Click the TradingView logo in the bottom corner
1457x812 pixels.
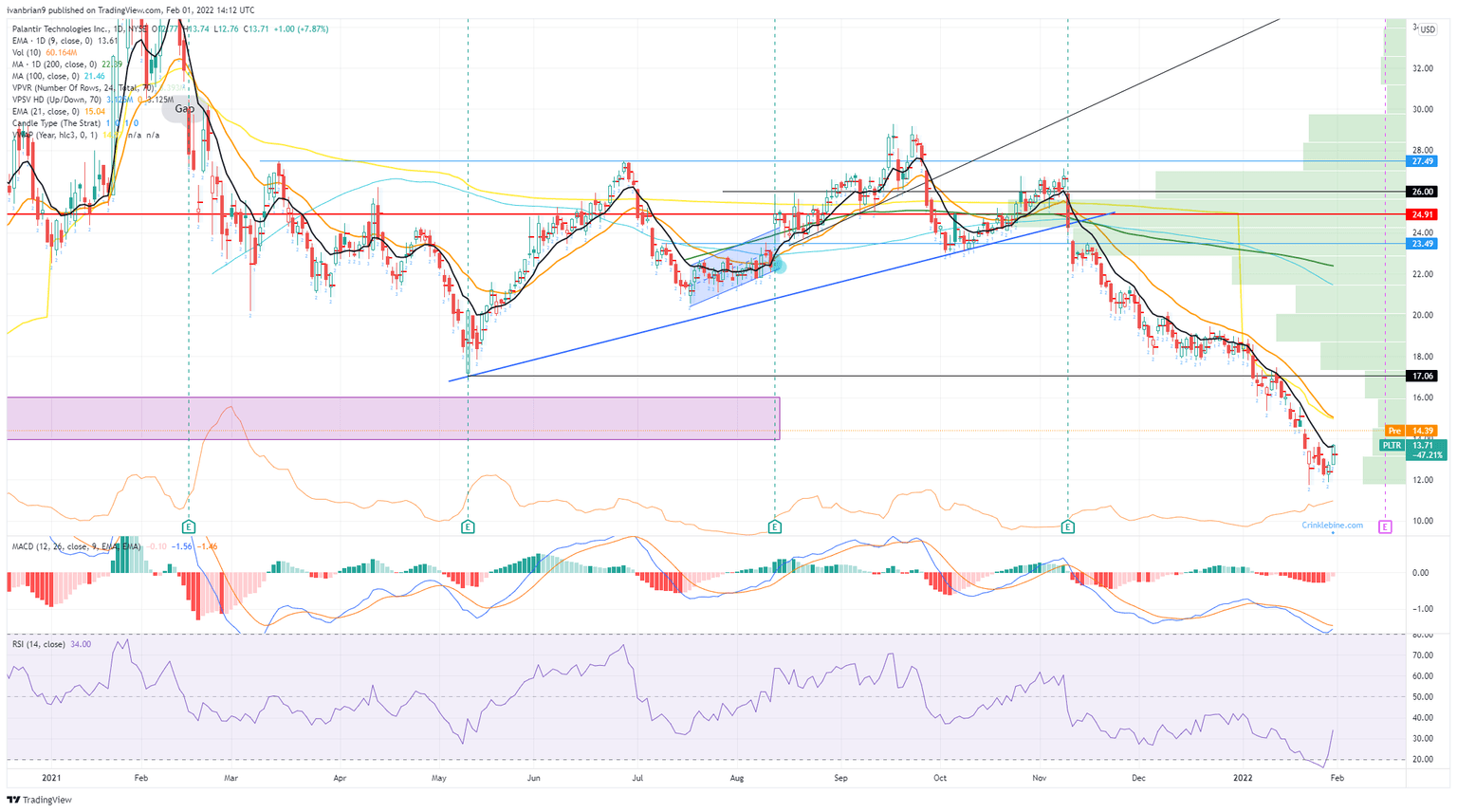(39, 800)
